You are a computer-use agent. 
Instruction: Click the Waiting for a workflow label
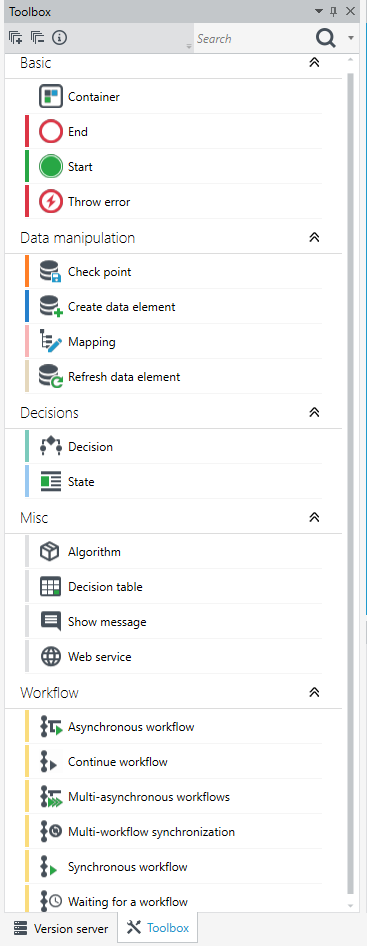[x=128, y=902]
